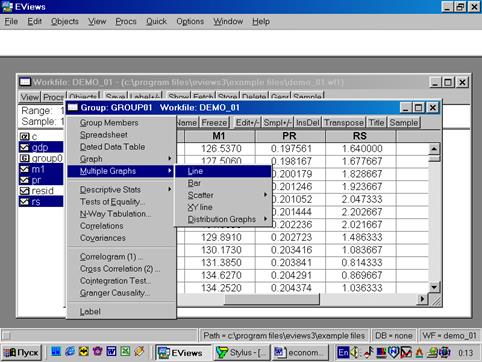
Task: Click the pencil quick launch icon
Action: (x=139, y=351)
